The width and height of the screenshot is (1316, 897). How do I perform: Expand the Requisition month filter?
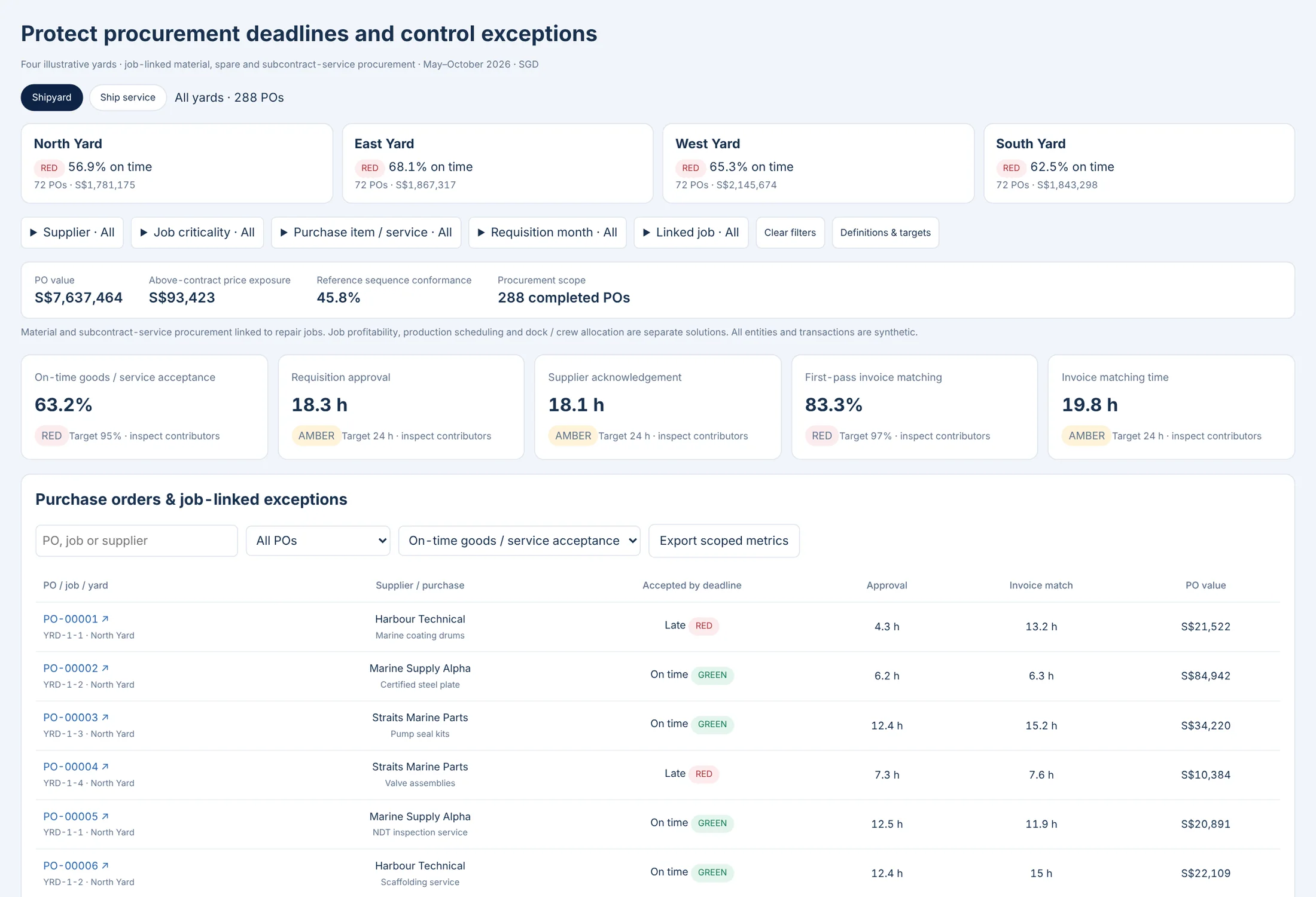pyautogui.click(x=547, y=233)
